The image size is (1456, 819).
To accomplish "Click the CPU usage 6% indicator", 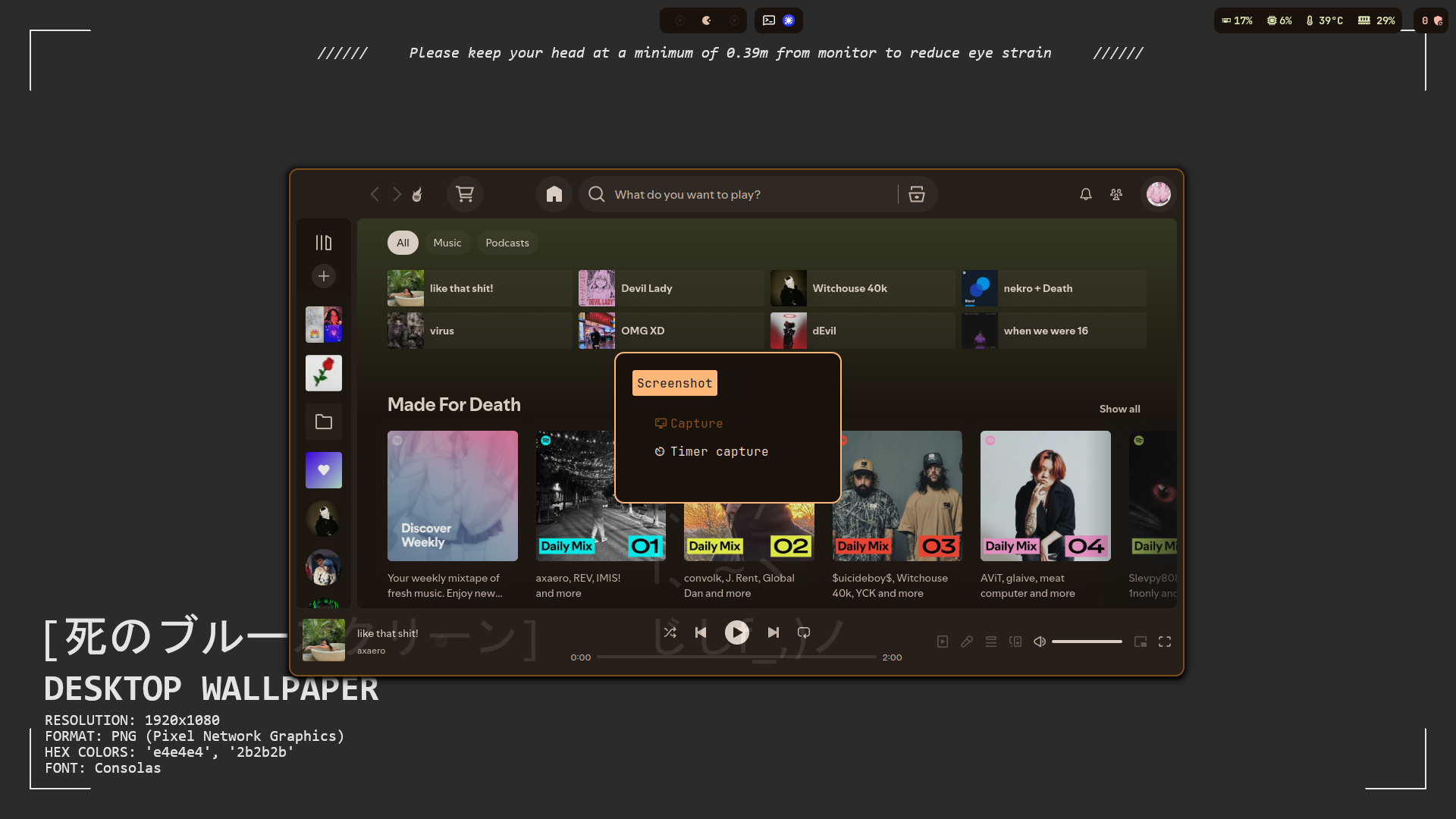I will click(1279, 20).
